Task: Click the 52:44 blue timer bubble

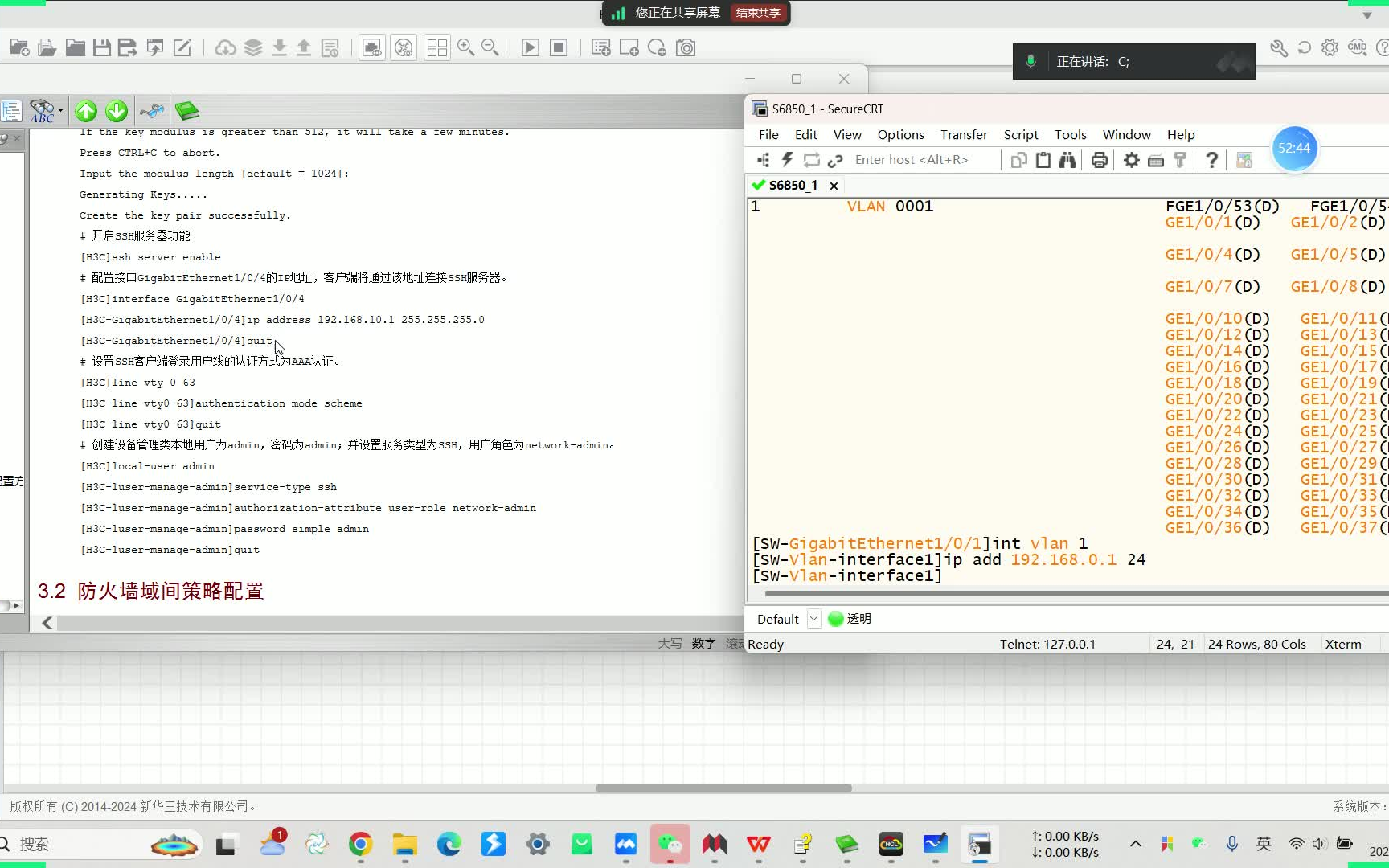Action: pos(1294,149)
